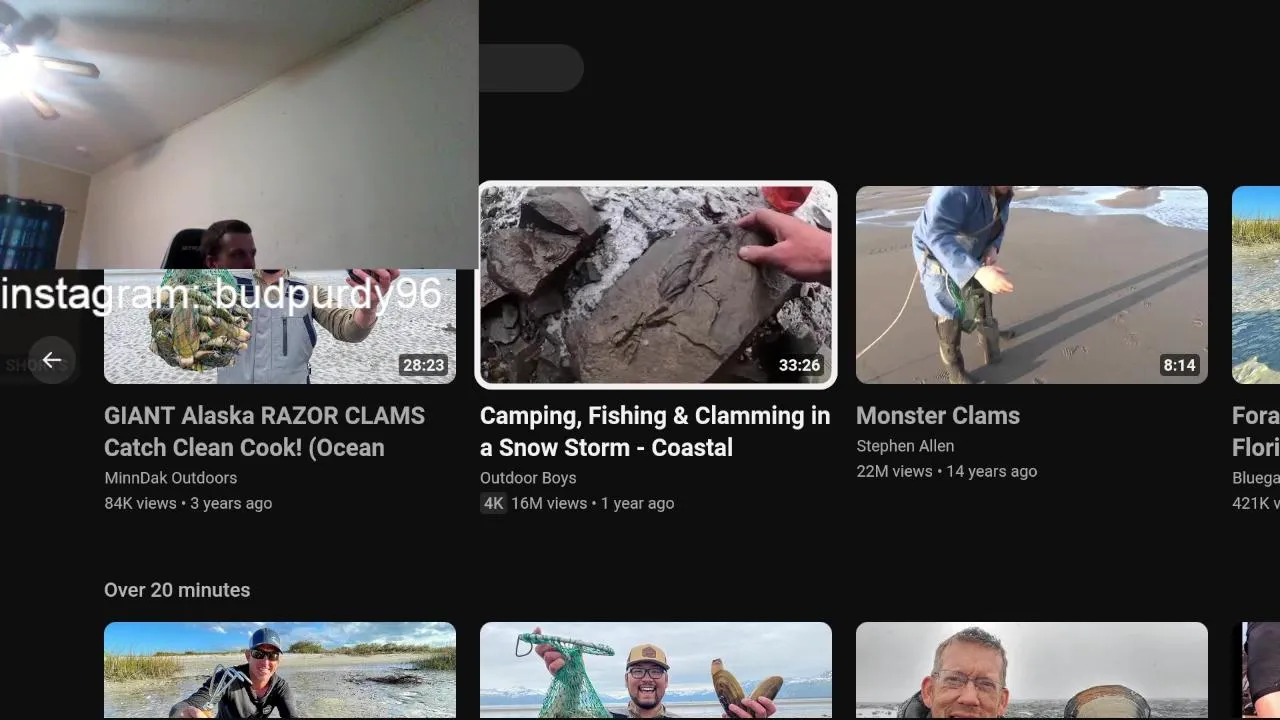Open the Outdoor Boys channel name
The width and height of the screenshot is (1280, 720).
[528, 478]
